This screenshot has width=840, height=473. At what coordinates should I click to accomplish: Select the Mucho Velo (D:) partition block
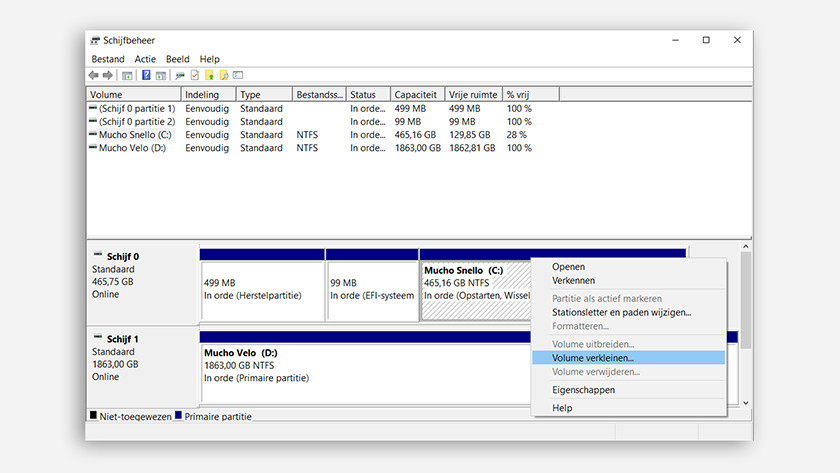365,373
